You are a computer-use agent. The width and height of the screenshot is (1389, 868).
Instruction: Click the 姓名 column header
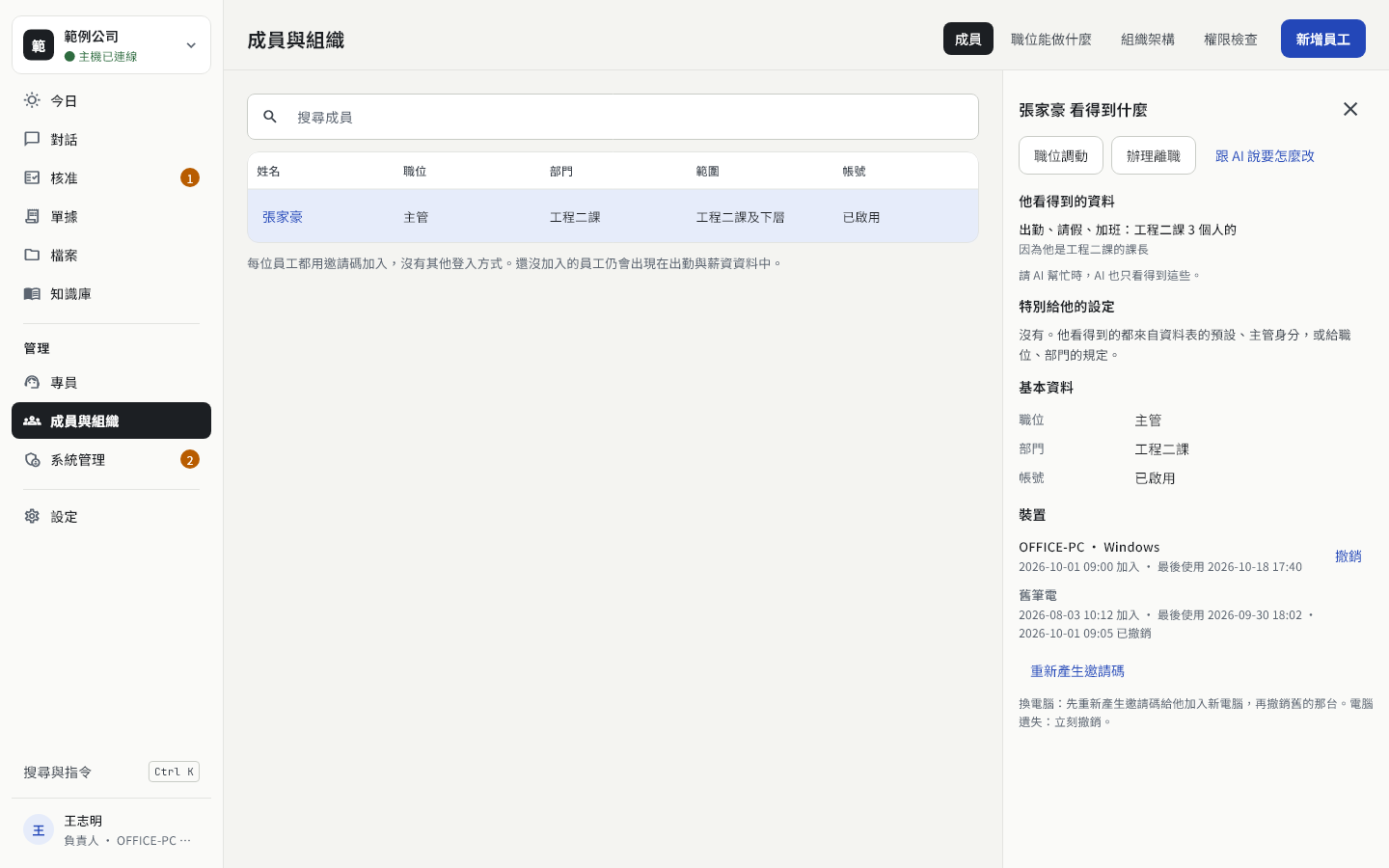point(268,171)
